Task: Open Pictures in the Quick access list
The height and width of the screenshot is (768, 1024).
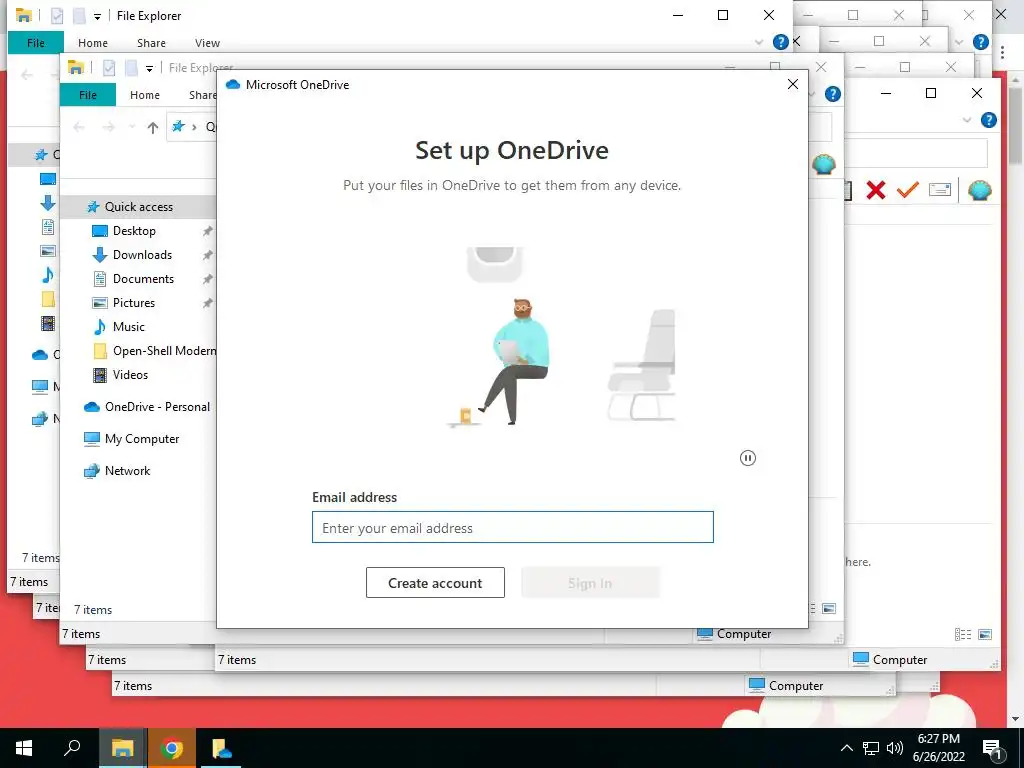Action: point(133,303)
